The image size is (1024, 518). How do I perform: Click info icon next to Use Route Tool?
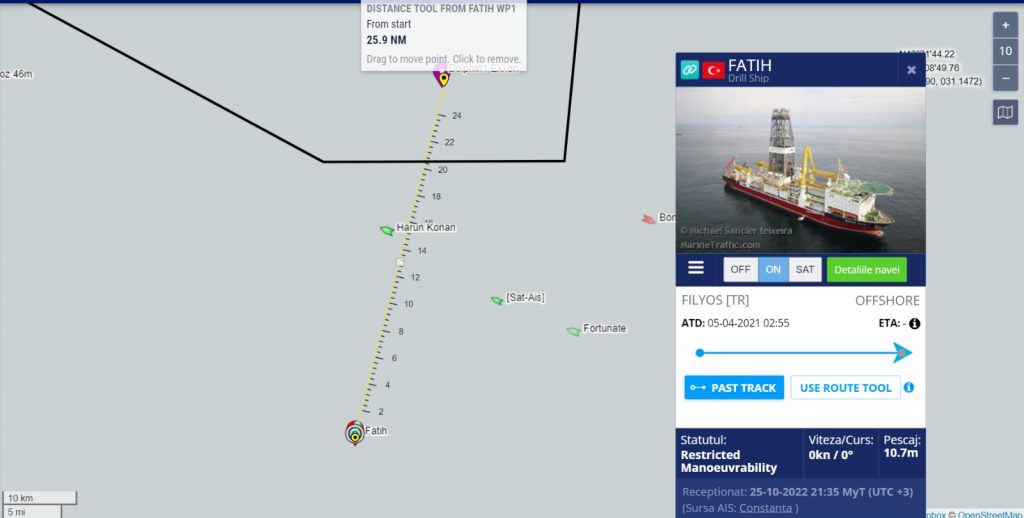pyautogui.click(x=908, y=387)
